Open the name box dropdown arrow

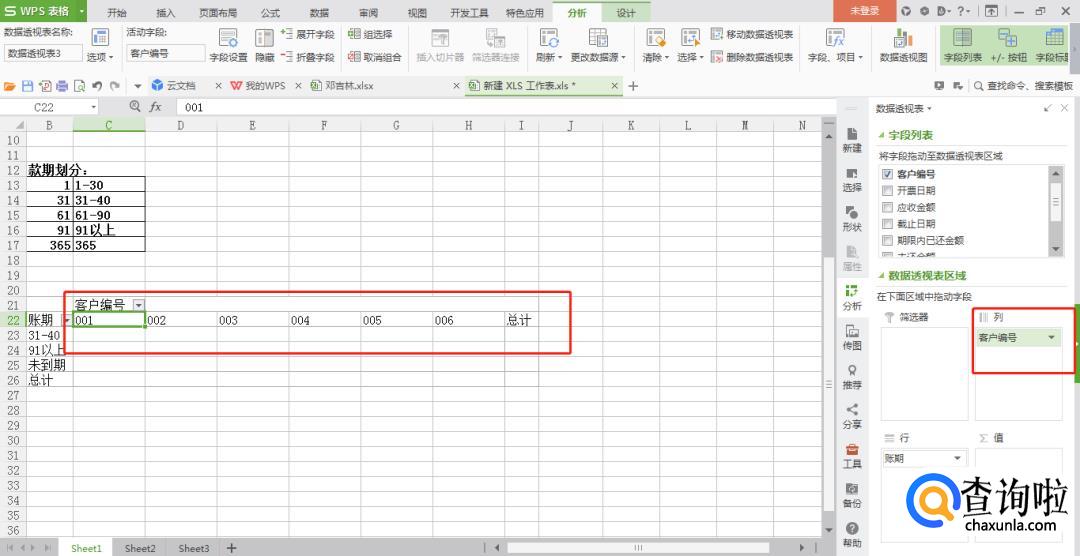click(x=94, y=107)
